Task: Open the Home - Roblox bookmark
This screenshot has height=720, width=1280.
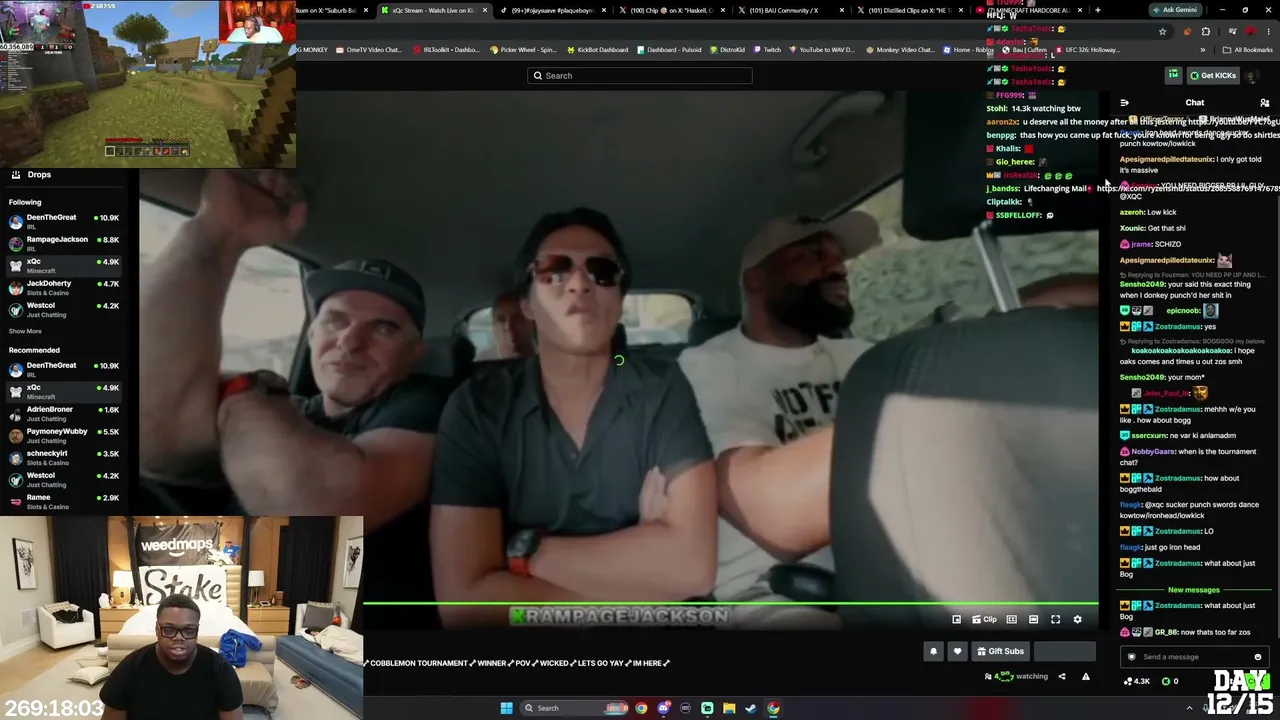Action: point(971,50)
